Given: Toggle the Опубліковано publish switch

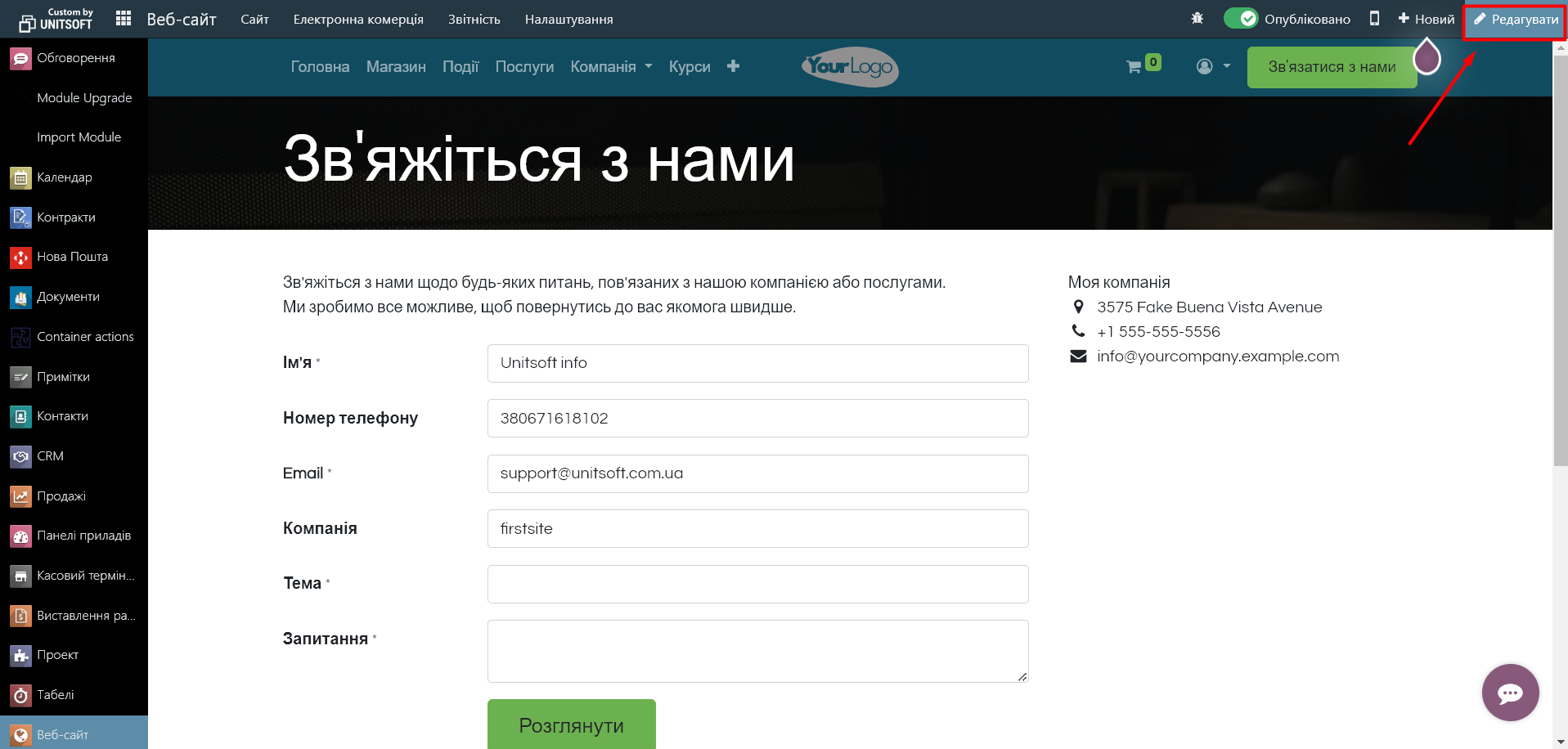Looking at the screenshot, I should click(1240, 19).
